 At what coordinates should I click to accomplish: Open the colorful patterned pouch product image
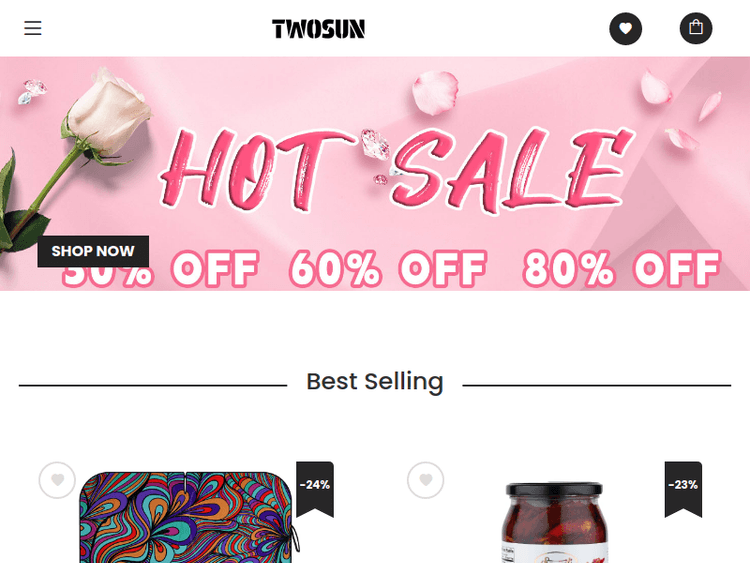tap(189, 517)
